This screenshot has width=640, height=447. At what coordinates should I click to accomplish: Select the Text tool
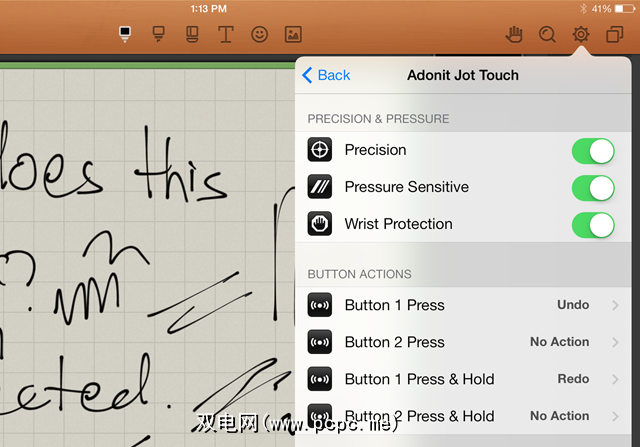[226, 35]
